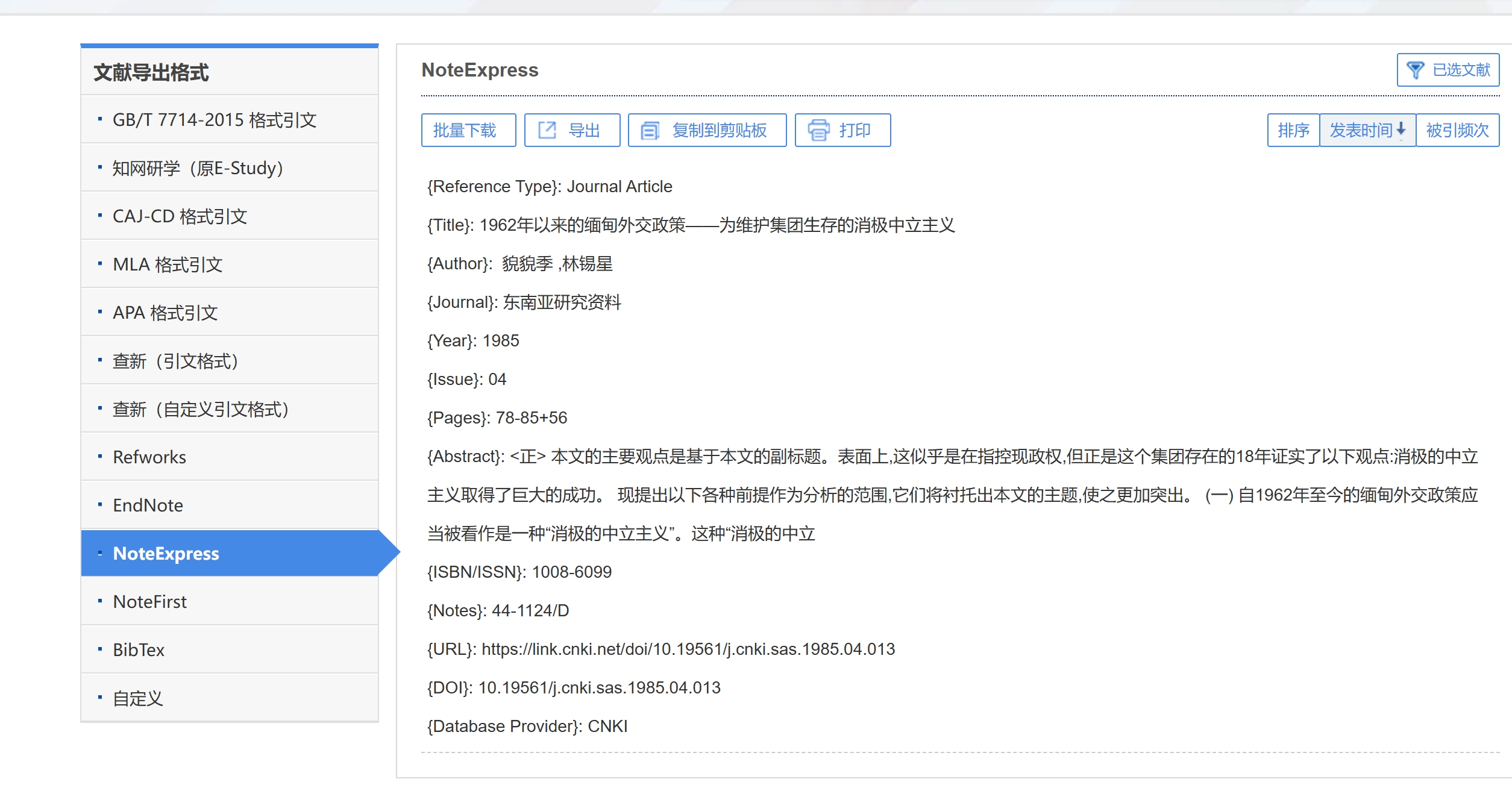1512x785 pixels.
Task: Click the 打印 button label
Action: (x=855, y=130)
